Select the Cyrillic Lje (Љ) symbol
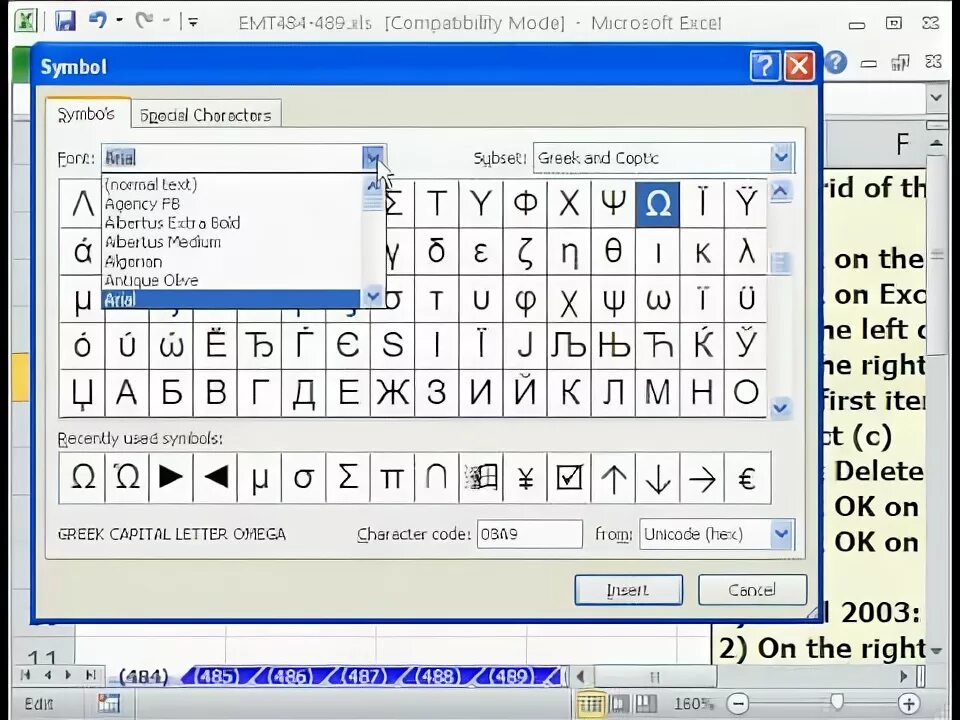The image size is (960, 720). click(x=569, y=346)
